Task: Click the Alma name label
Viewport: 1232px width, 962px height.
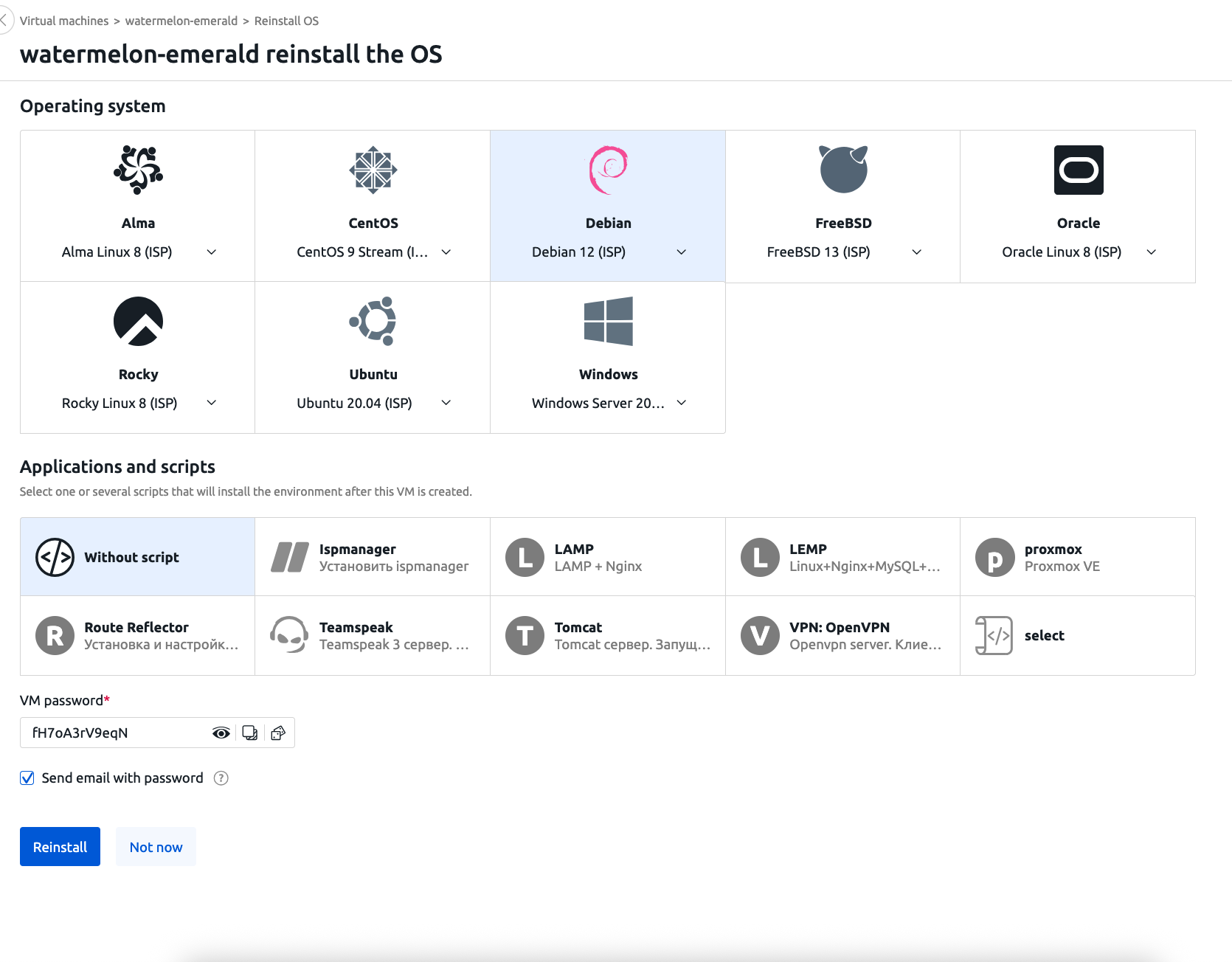Action: [x=138, y=224]
